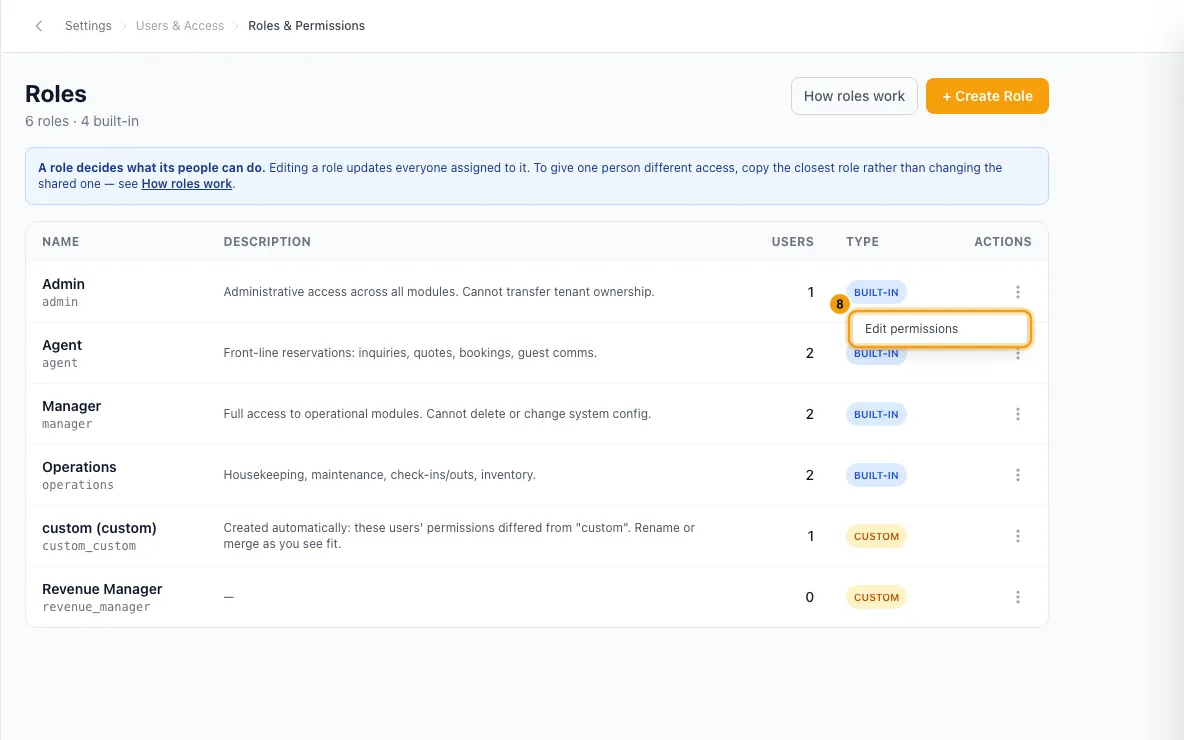Click the USERS column header

point(792,242)
